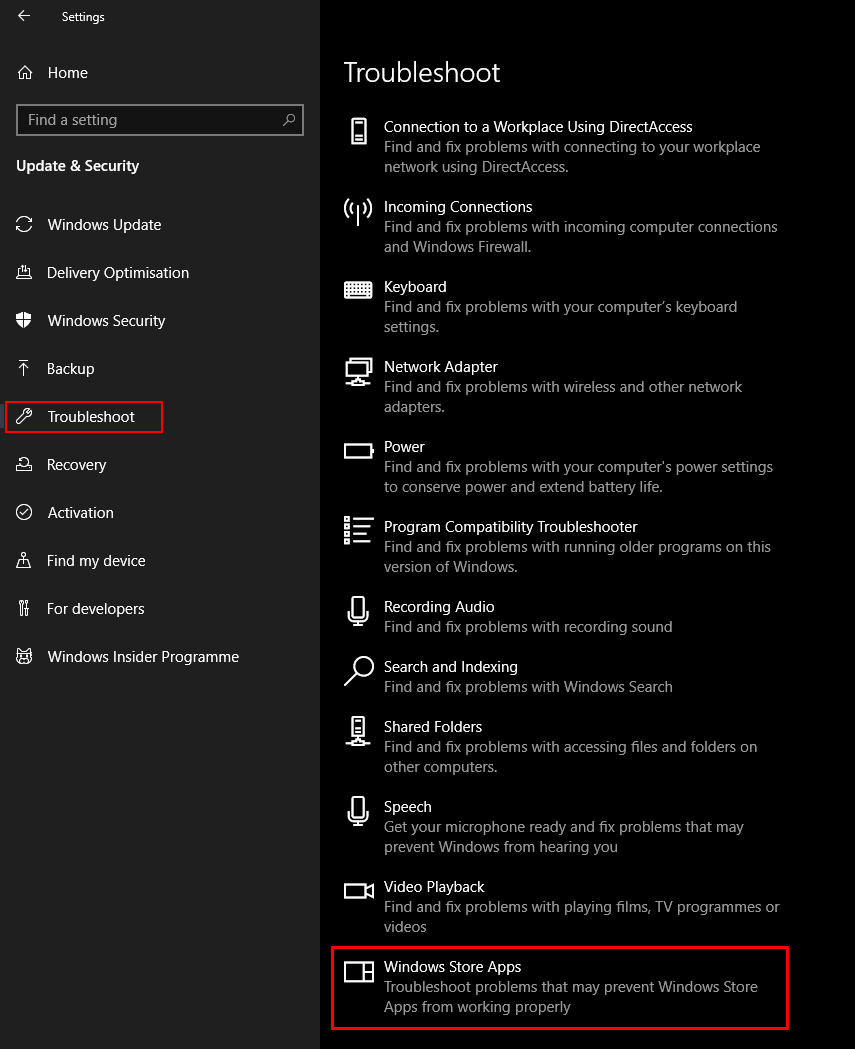
Task: Select Troubleshoot in the sidebar
Action: pyautogui.click(x=91, y=417)
